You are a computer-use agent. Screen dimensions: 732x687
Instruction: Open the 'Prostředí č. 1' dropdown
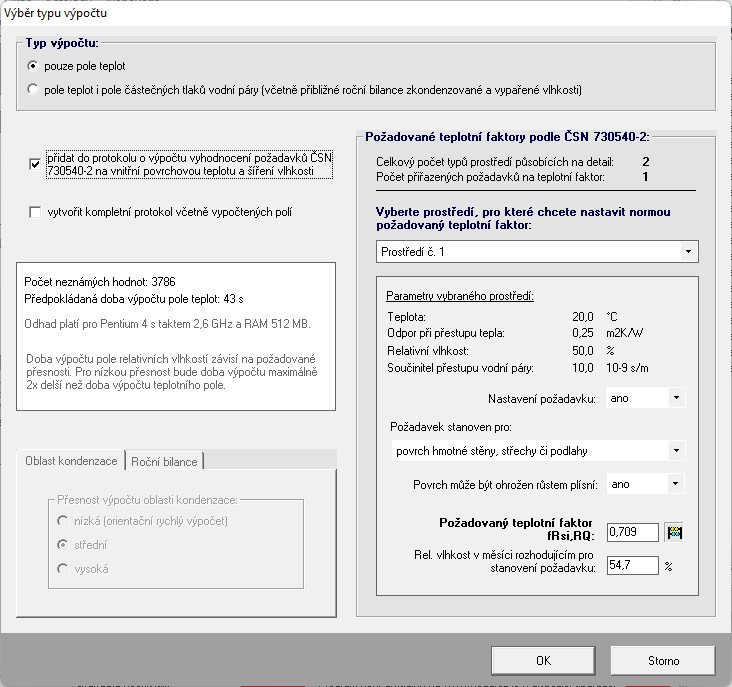(x=537, y=252)
